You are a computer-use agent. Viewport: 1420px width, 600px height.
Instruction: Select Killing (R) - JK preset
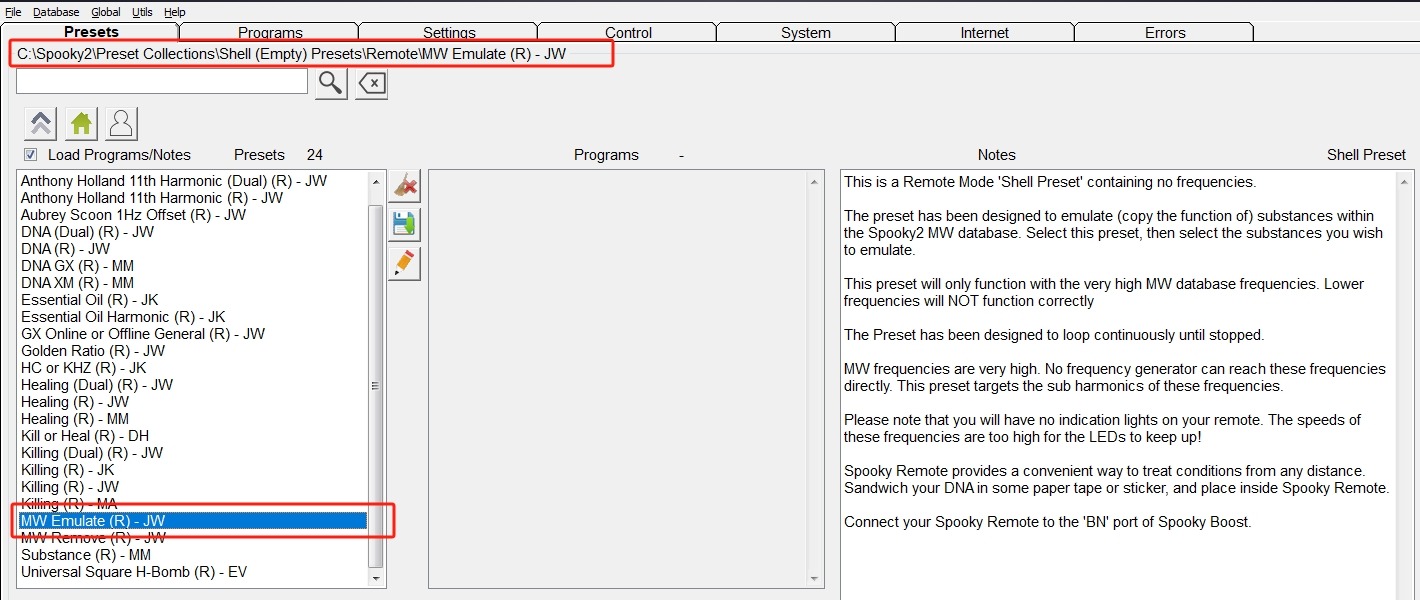[68, 470]
